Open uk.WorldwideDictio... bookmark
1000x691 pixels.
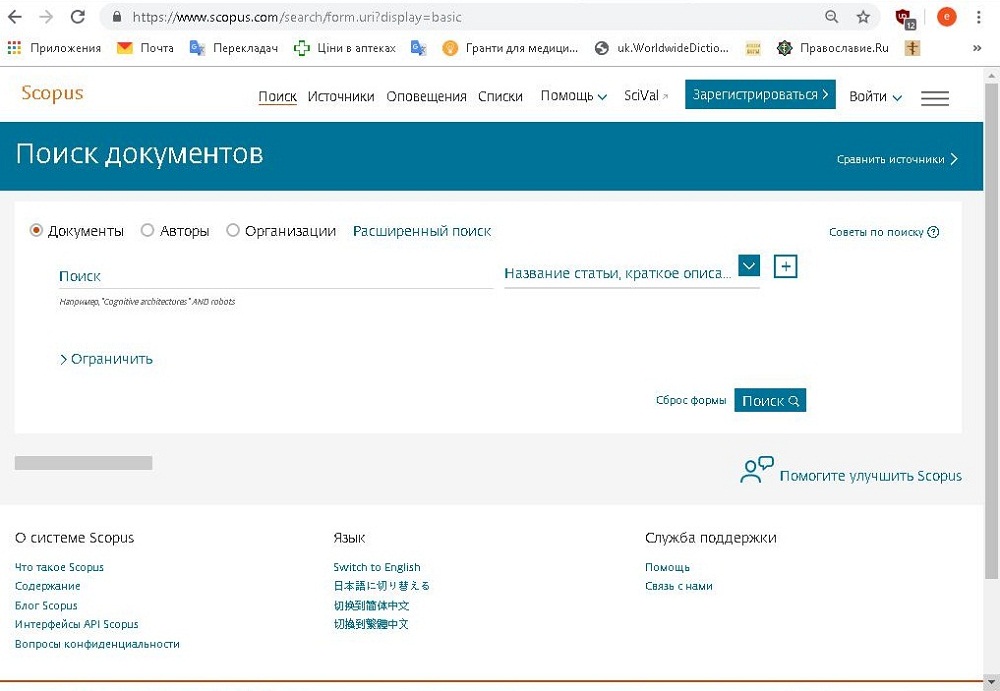[661, 48]
